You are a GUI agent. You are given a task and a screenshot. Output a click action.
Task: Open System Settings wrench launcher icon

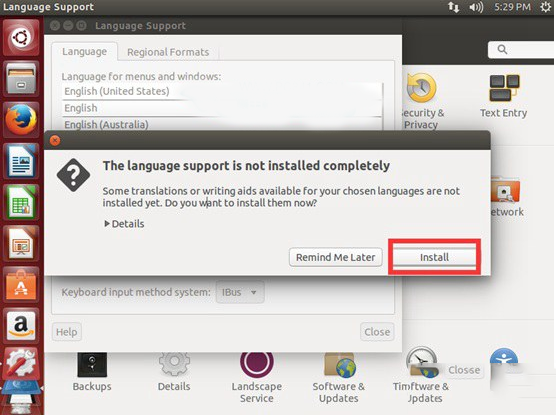[21, 363]
